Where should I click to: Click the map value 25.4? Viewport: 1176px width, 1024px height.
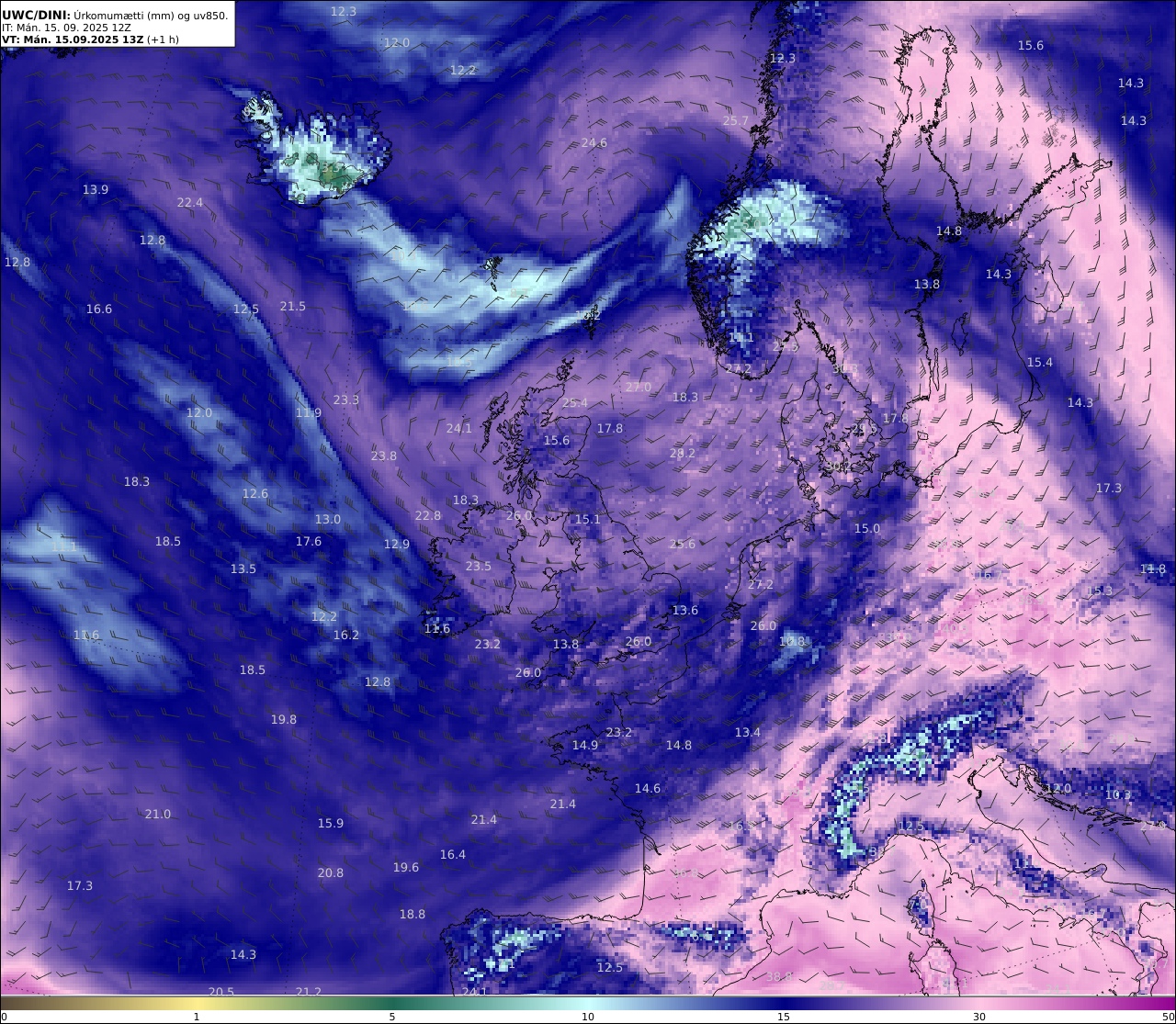click(x=575, y=402)
